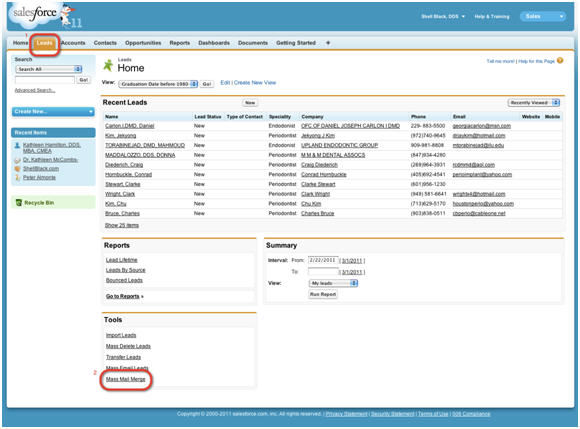The height and width of the screenshot is (429, 580).
Task: Click the Interval To date field
Action: (x=323, y=272)
